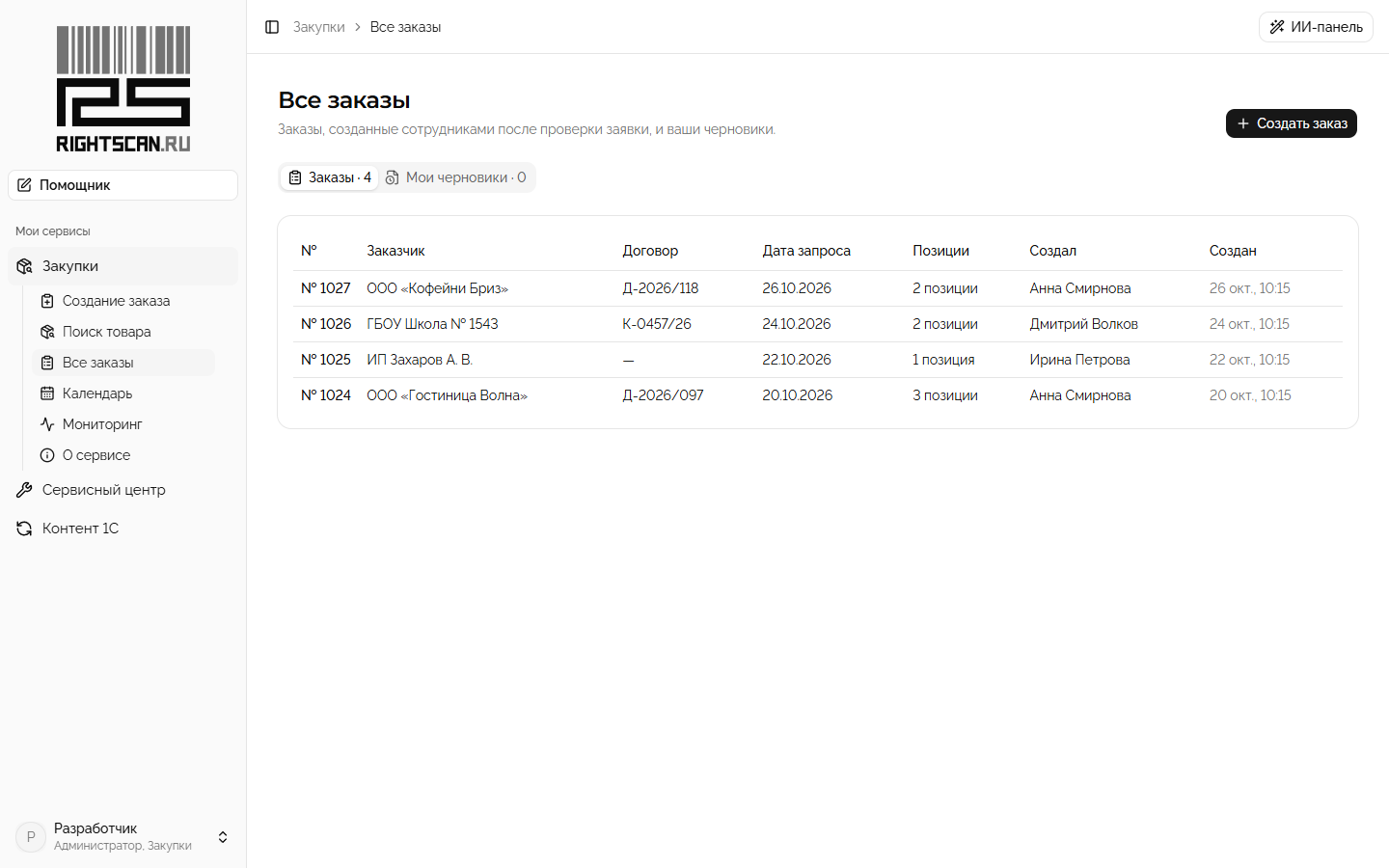Click contract Д-2026/097 cell

tap(663, 395)
